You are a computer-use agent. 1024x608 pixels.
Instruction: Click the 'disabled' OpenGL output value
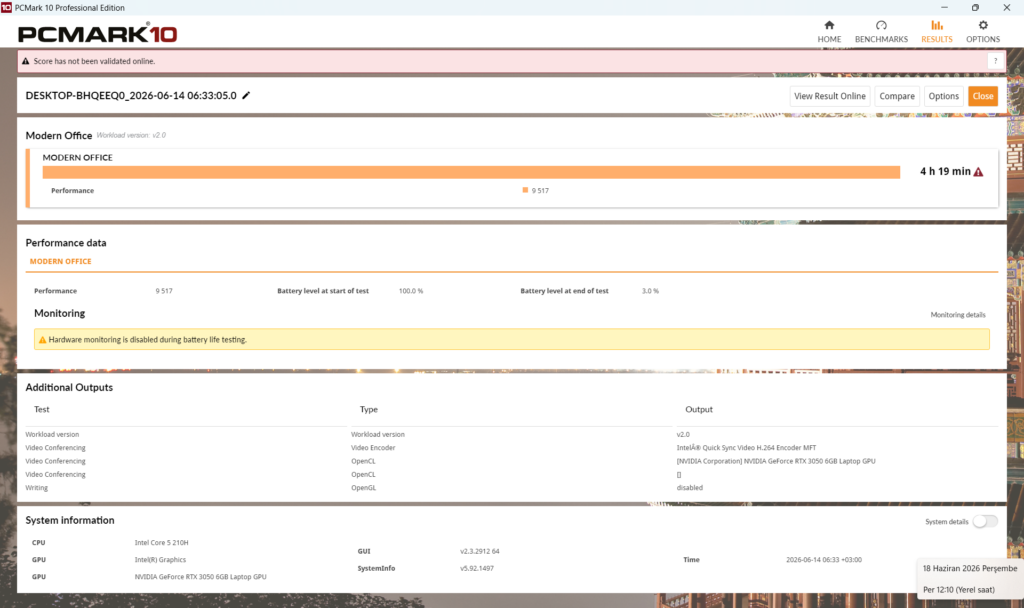pyautogui.click(x=690, y=488)
